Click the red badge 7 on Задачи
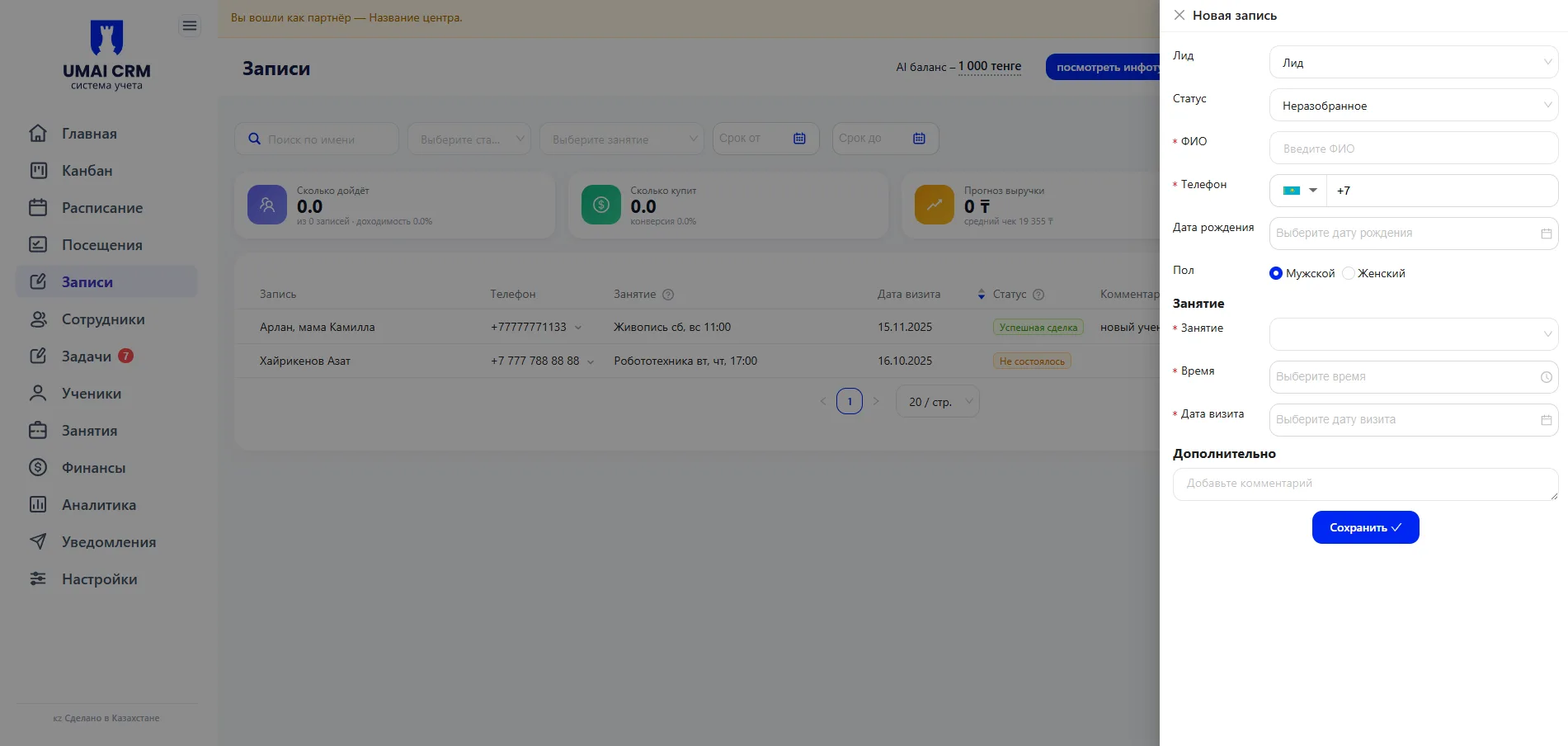This screenshot has width=1568, height=746. (x=125, y=356)
